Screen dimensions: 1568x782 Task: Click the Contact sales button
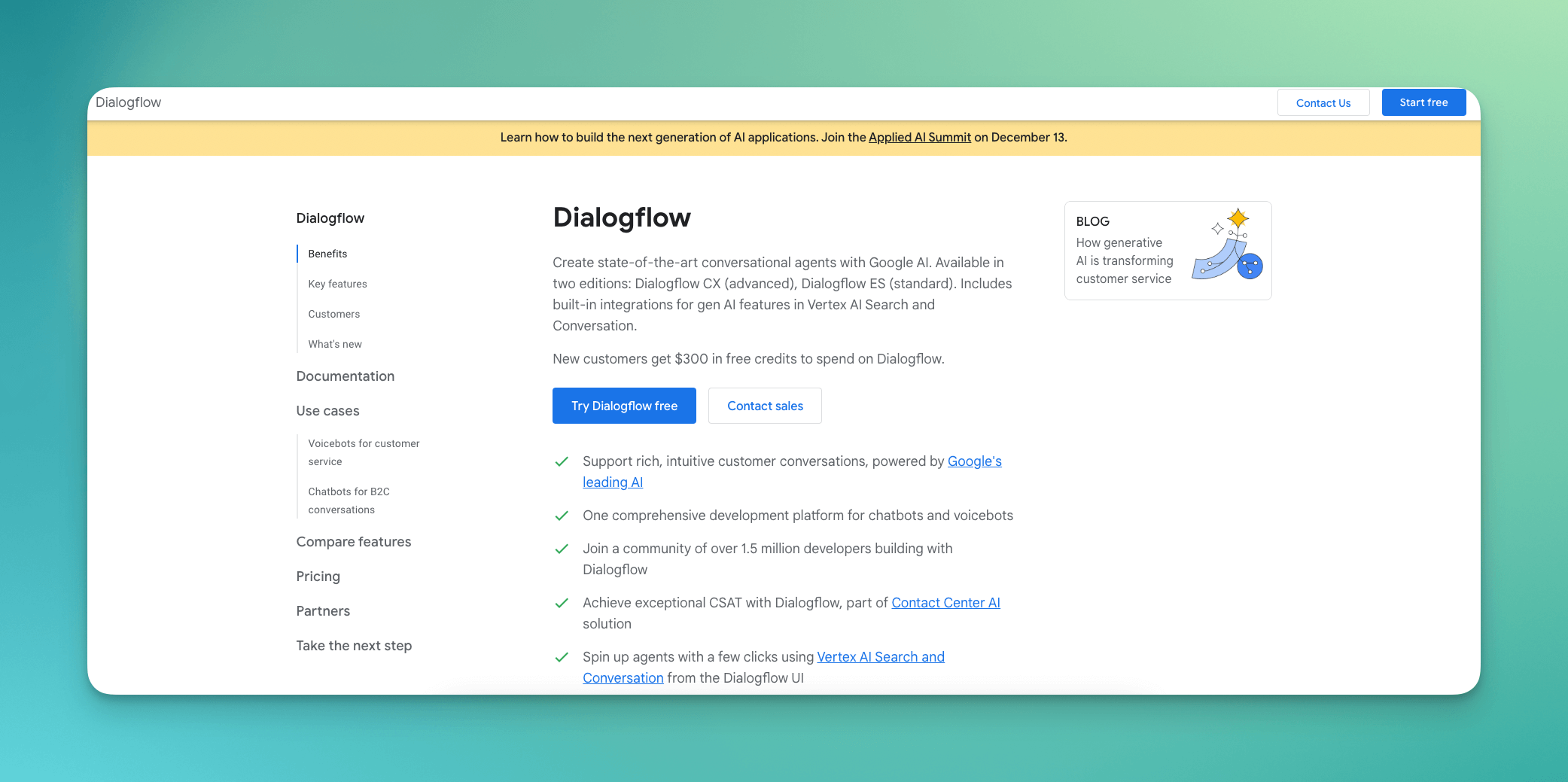(765, 406)
